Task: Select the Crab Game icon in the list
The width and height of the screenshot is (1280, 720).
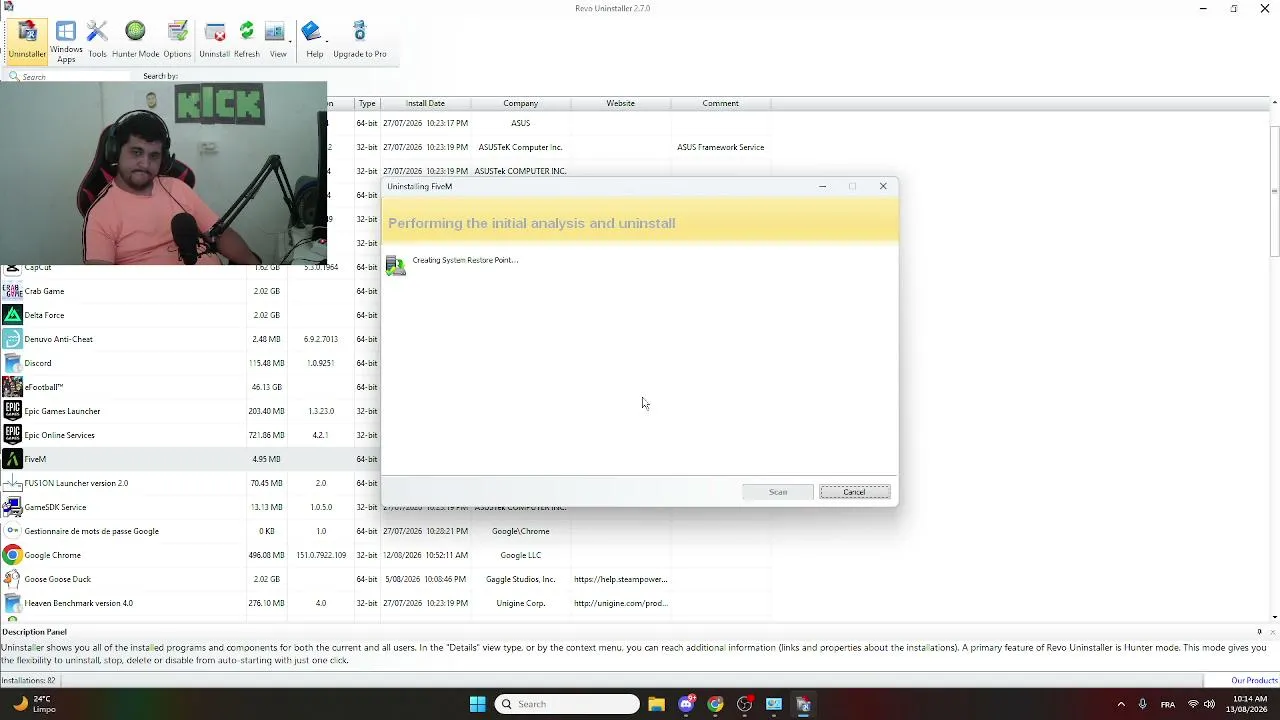Action: tap(12, 291)
